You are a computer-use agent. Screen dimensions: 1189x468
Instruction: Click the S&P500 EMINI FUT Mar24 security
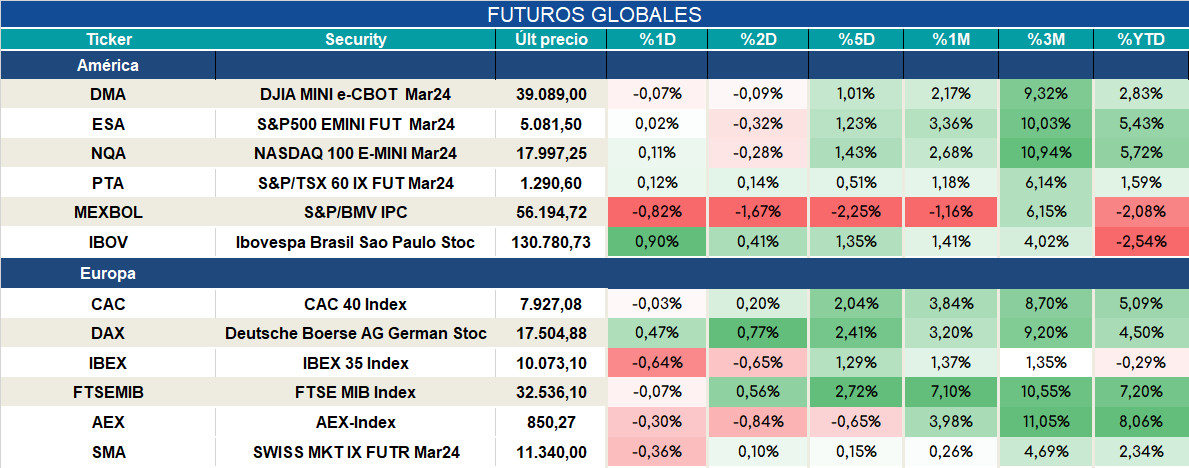(x=355, y=124)
